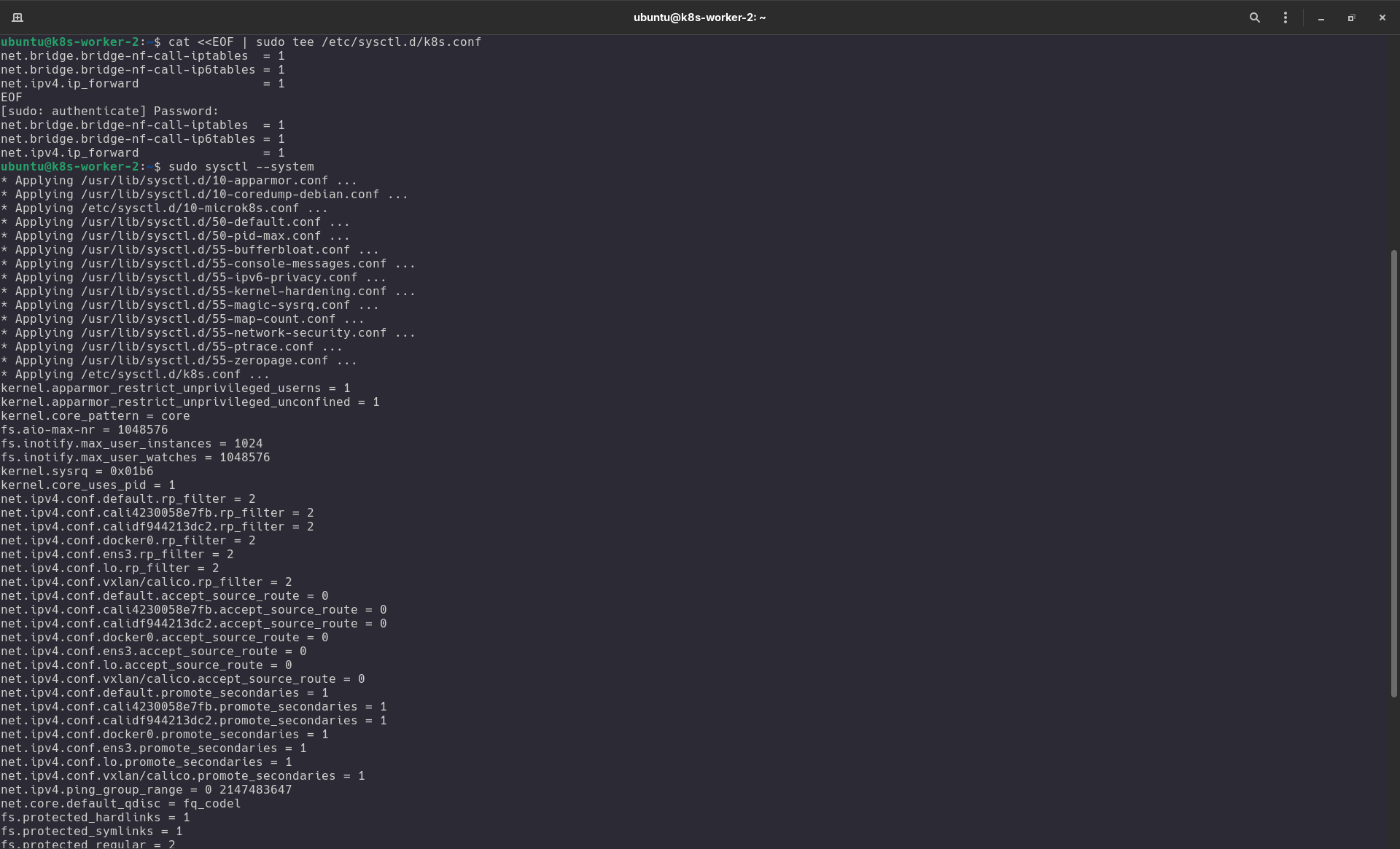Click the EOF line ending the heredoc
The width and height of the screenshot is (1400, 849).
[x=10, y=97]
